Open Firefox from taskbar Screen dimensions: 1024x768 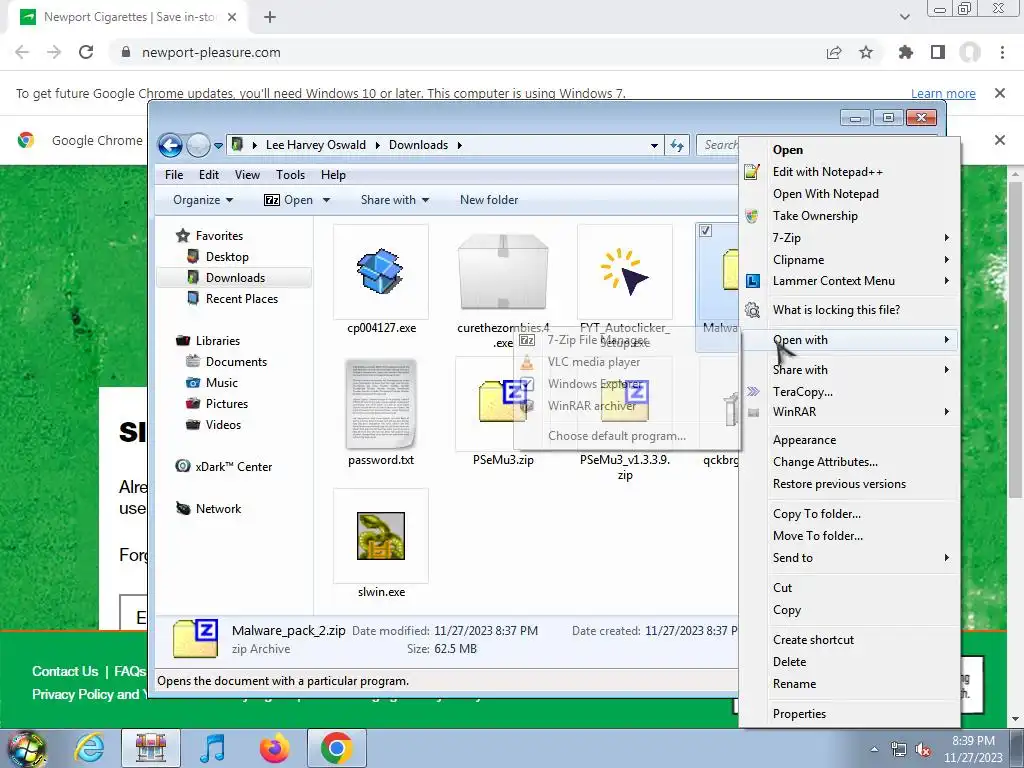point(274,748)
